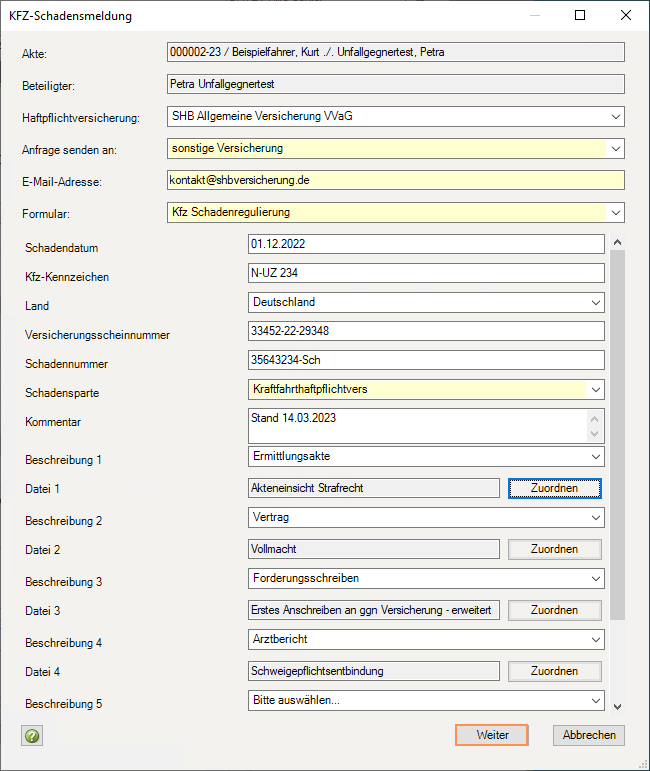Click the Akte field showing 000002-23
This screenshot has height=771, width=650.
396,52
